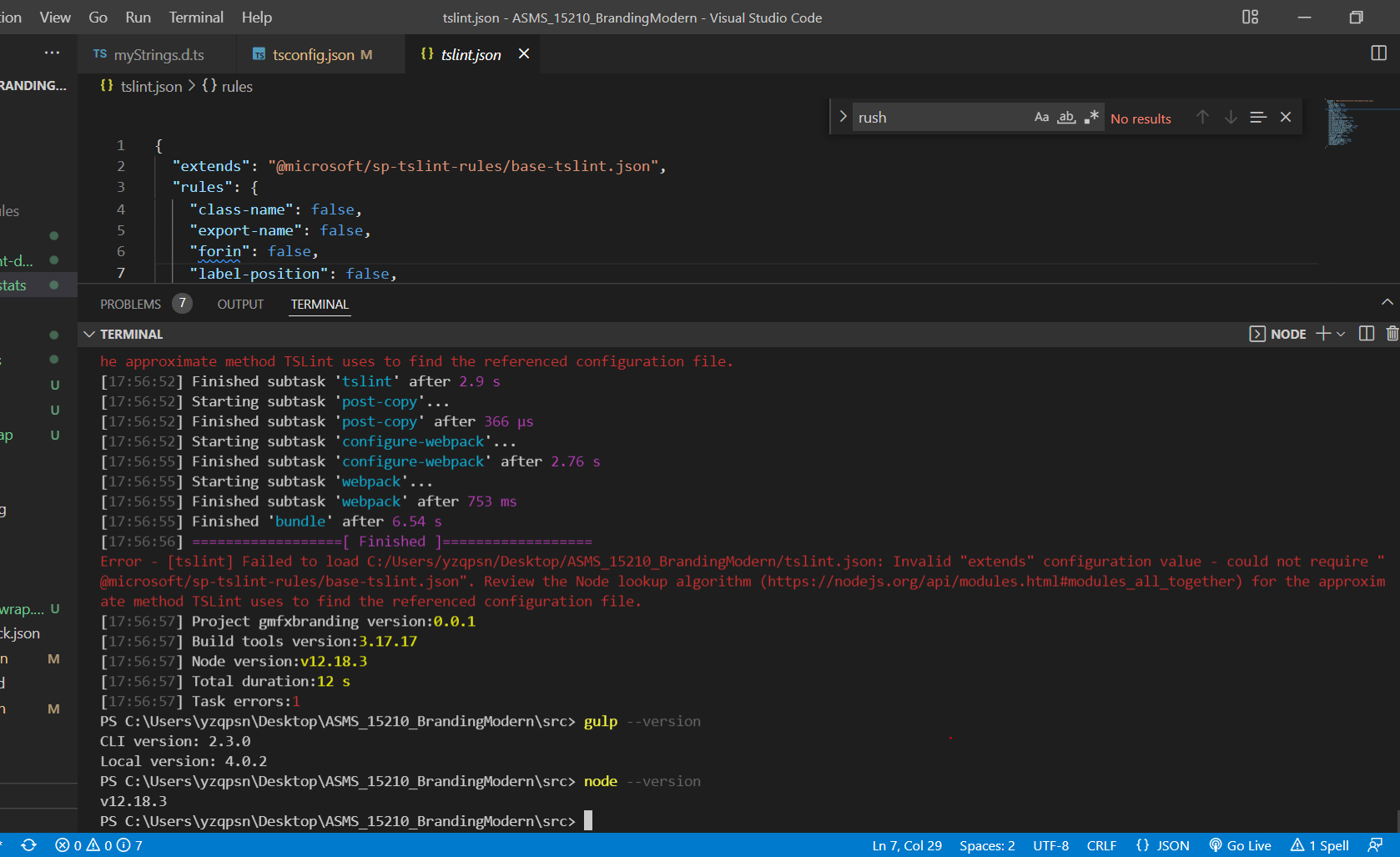
Task: Select the TERMINAL panel tab
Action: pyautogui.click(x=320, y=305)
